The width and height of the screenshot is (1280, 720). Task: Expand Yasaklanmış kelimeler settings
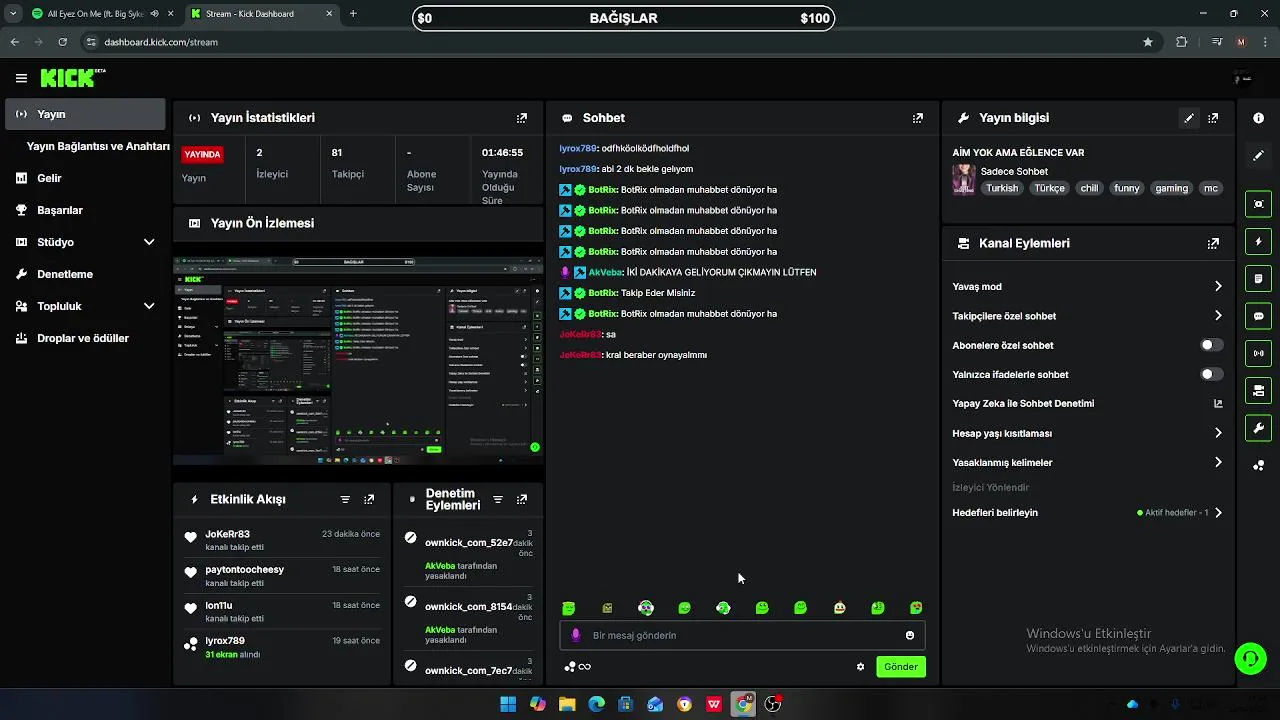pos(1218,463)
